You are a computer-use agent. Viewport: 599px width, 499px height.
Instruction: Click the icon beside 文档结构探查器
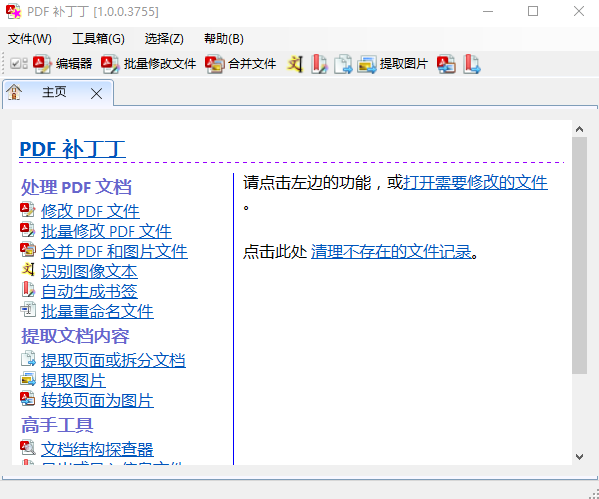click(x=28, y=447)
